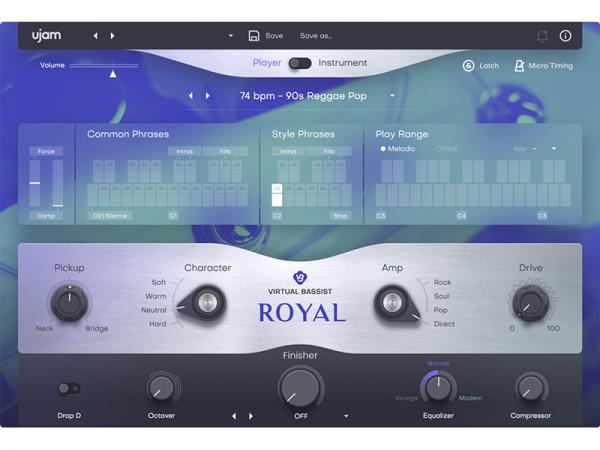Toggle the Drop D switch
This screenshot has height=450, width=600.
[x=69, y=388]
